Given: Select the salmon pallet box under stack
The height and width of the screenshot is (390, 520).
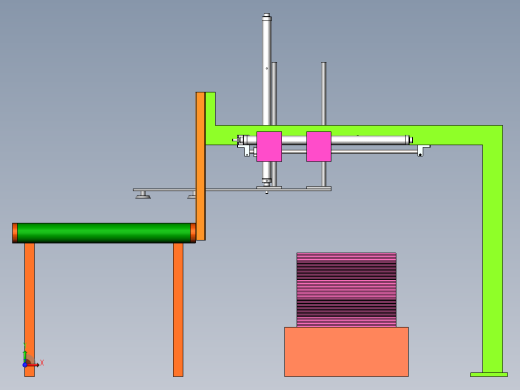Looking at the screenshot, I should pyautogui.click(x=346, y=352).
